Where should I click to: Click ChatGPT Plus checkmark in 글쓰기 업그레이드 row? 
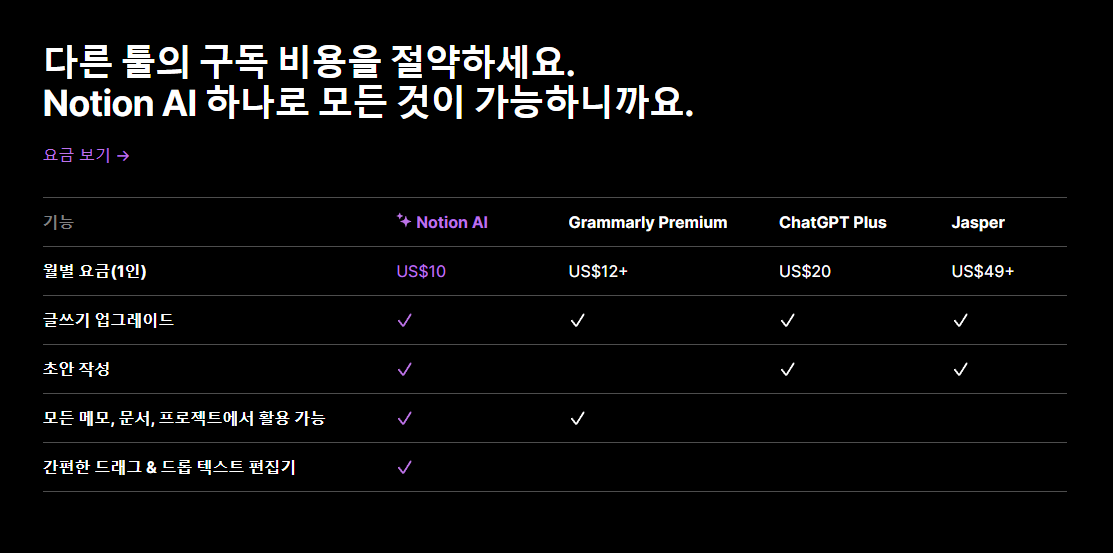pos(787,320)
